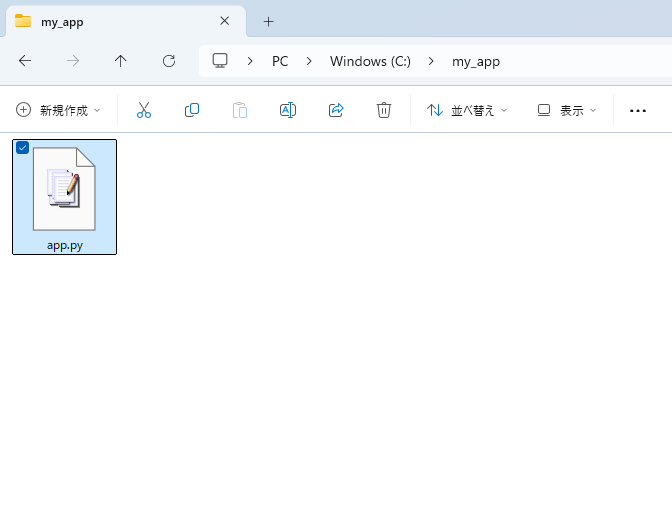Click the Paste clipboard icon

pos(240,110)
